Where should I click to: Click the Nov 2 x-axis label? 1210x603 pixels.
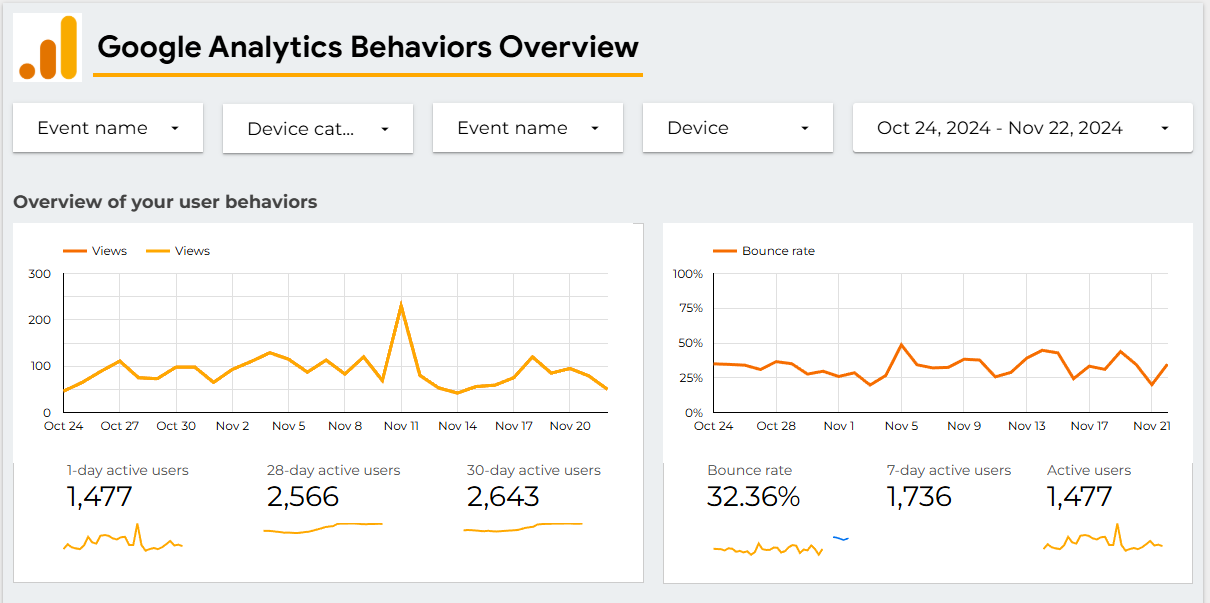[233, 426]
